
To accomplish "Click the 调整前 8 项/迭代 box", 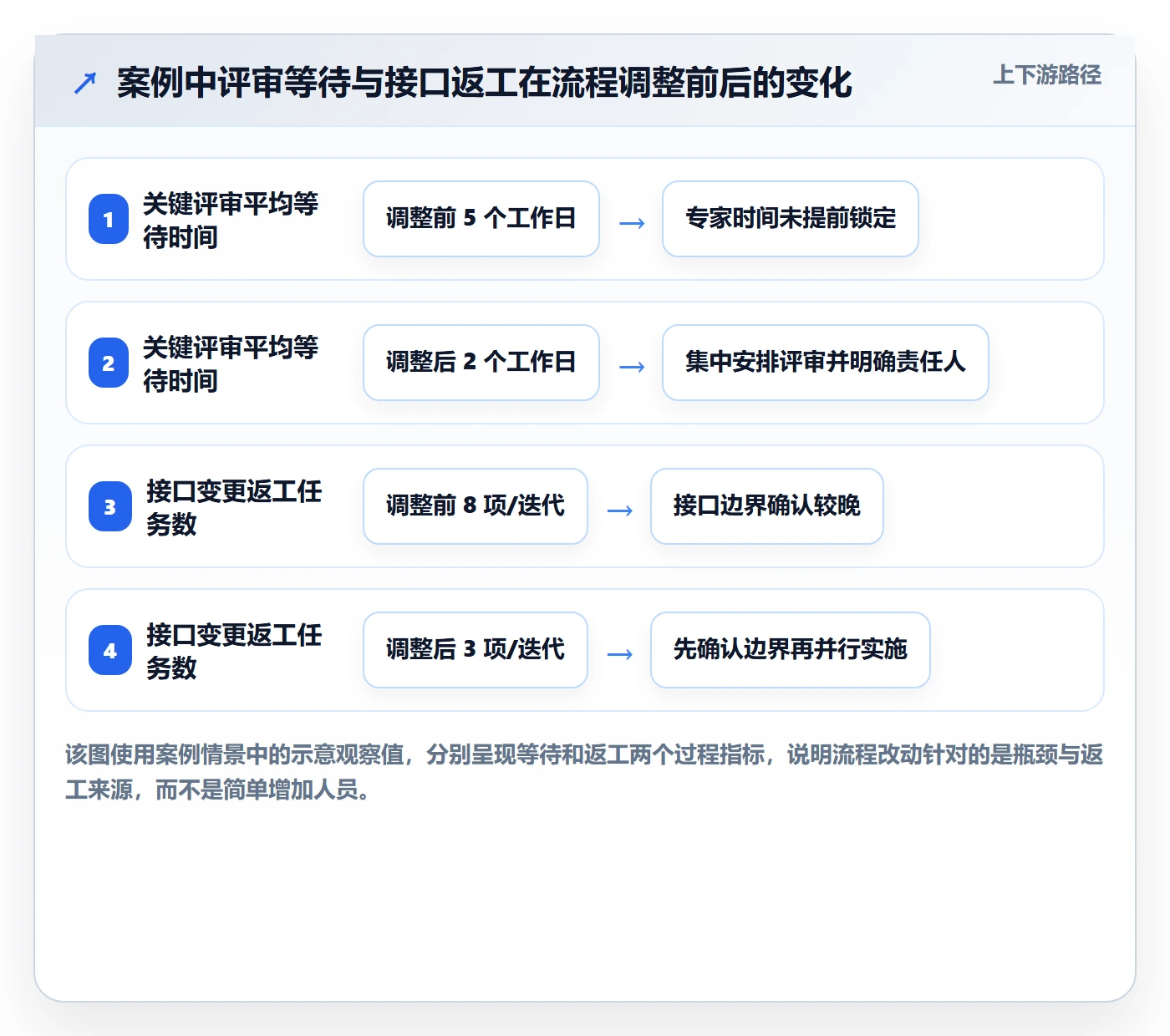I will pos(476,506).
